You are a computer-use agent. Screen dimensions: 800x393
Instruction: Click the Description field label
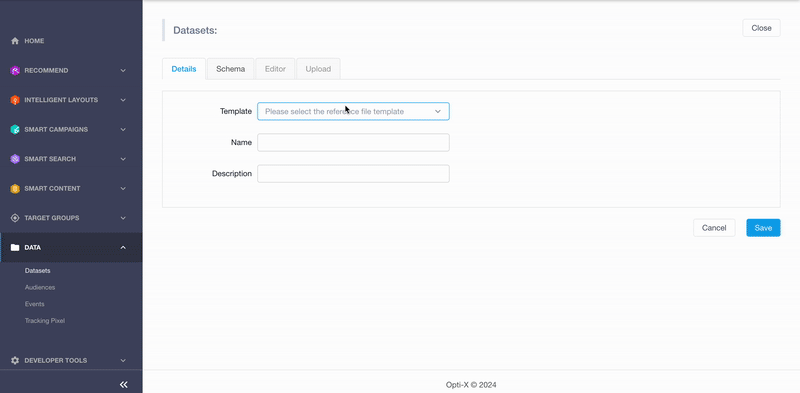(232, 174)
